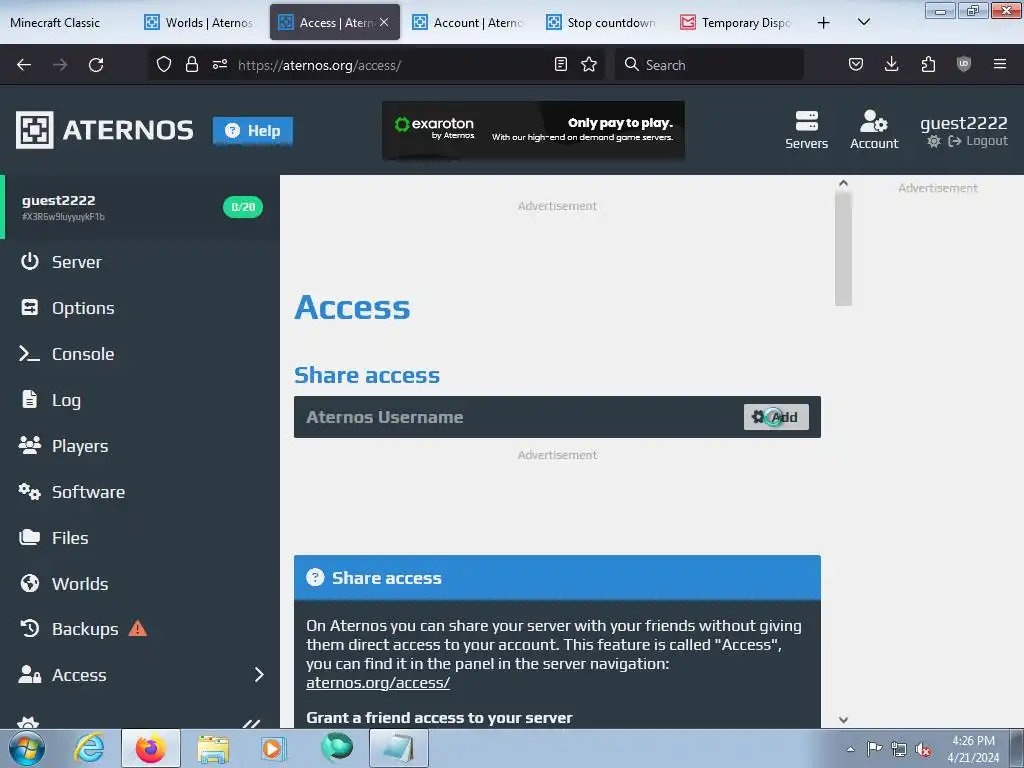This screenshot has height=768, width=1024.
Task: Open Players in the sidebar
Action: point(63,446)
